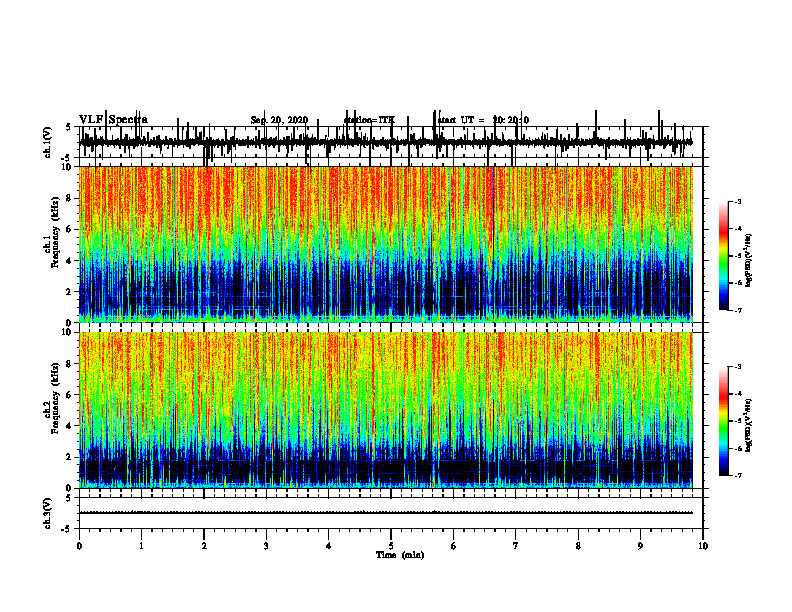Click the "Time (min)" x-axis label
This screenshot has width=792, height=612.
400,555
